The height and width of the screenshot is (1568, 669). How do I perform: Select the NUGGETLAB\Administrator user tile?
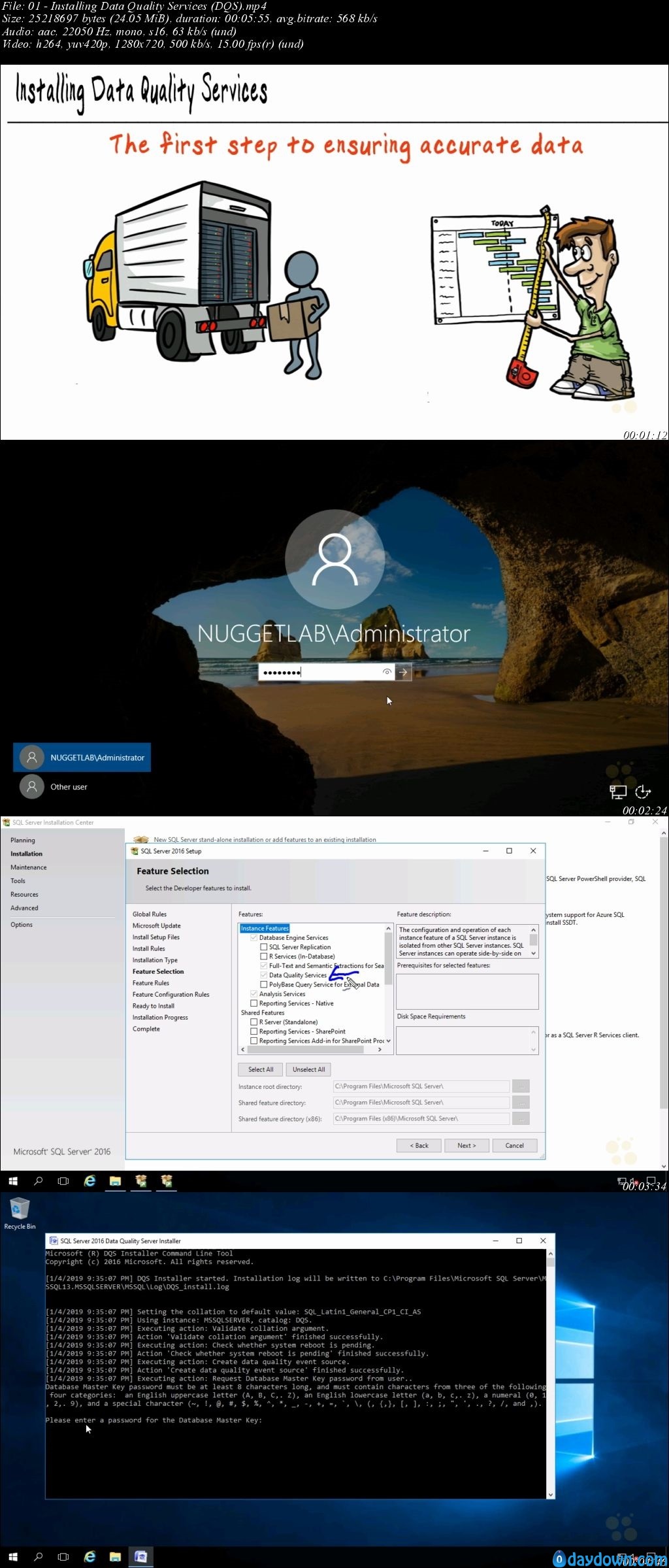82,758
